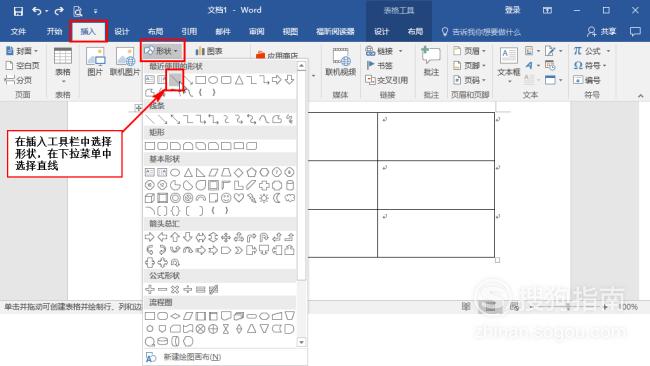
Task: Choose the trapezoid in basic shapes
Action: coord(226,172)
